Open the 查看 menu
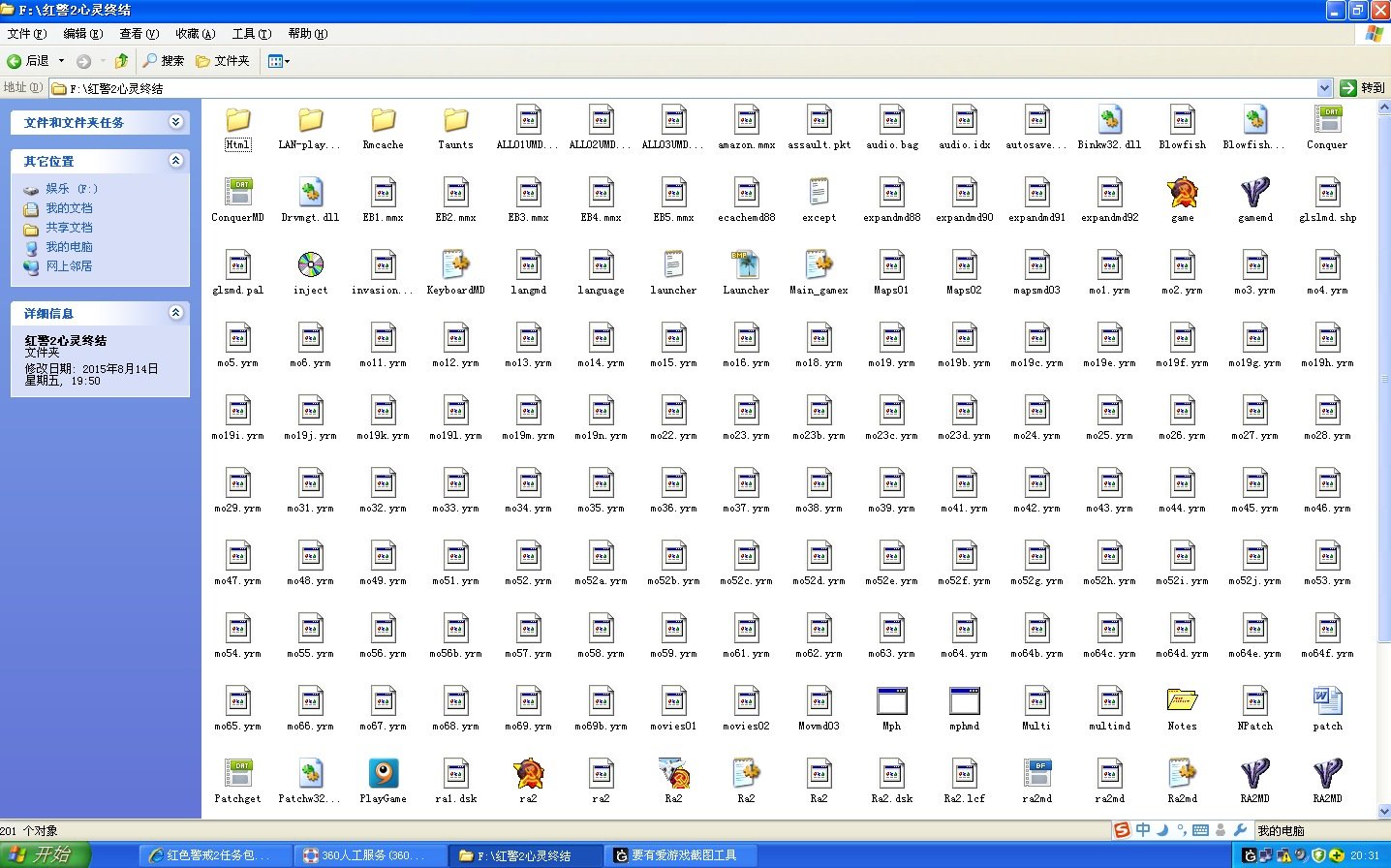Screen dimensions: 1391x868 139,34
